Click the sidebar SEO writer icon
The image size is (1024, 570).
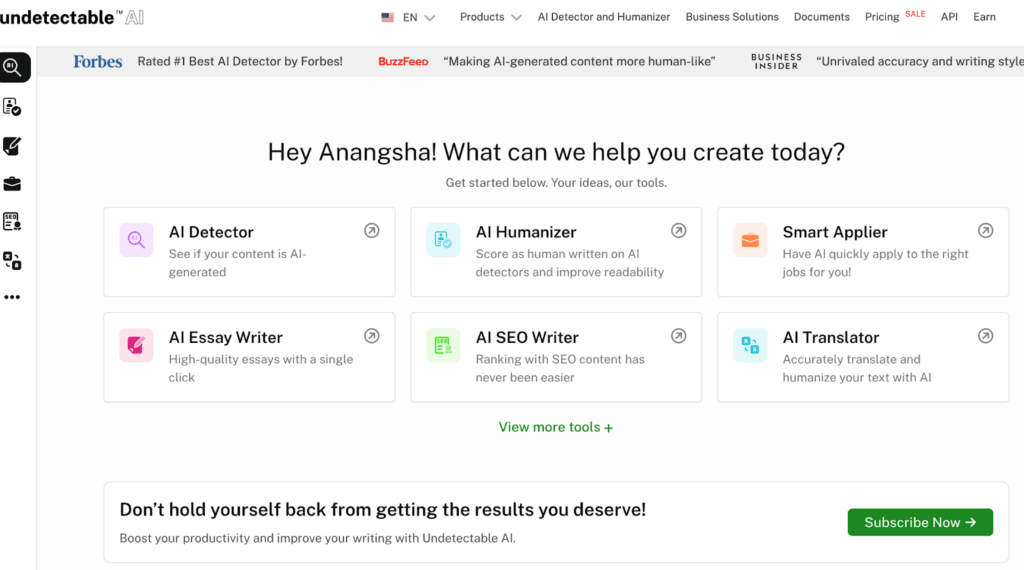(x=12, y=222)
